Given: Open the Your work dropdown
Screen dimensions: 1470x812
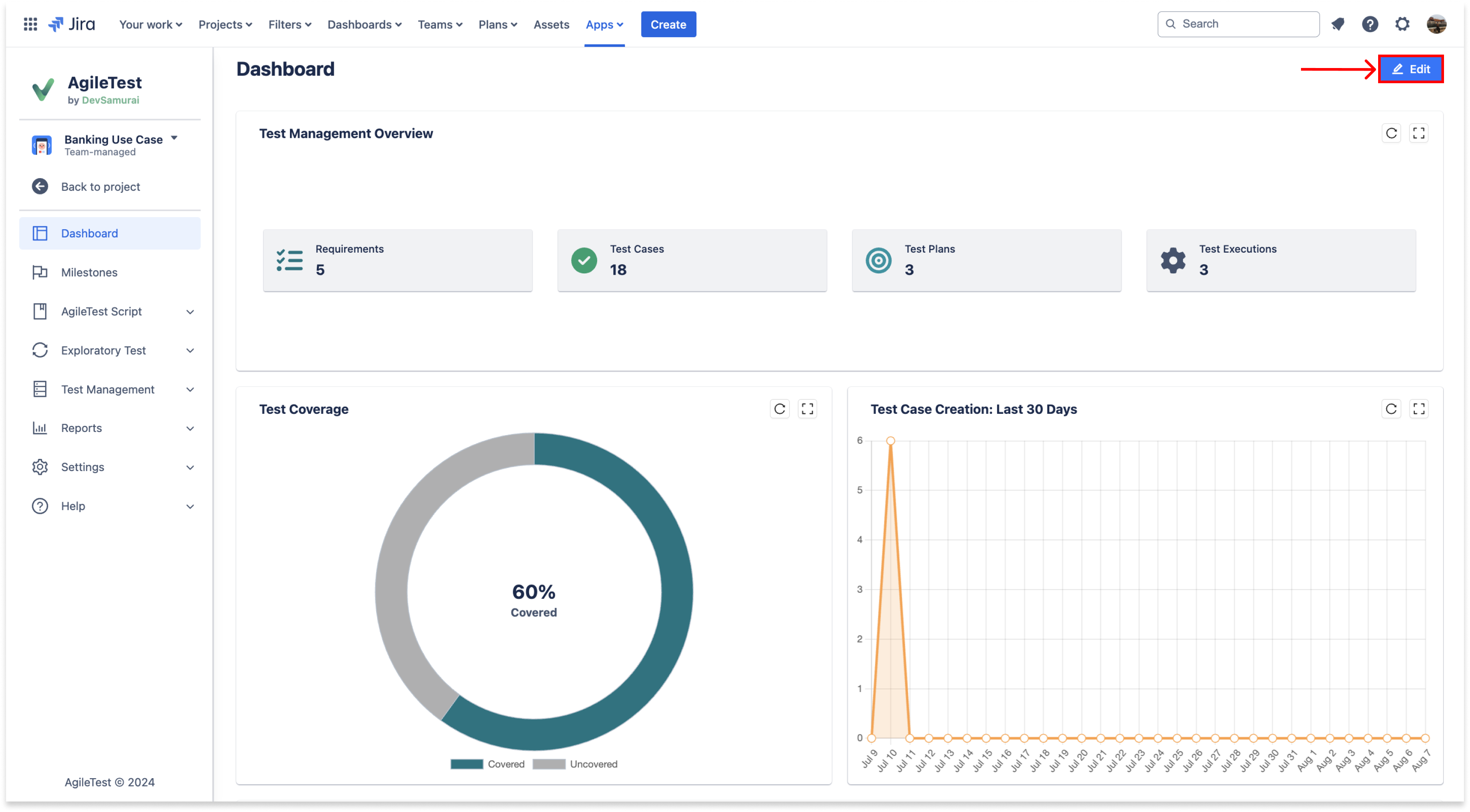Looking at the screenshot, I should click(151, 24).
